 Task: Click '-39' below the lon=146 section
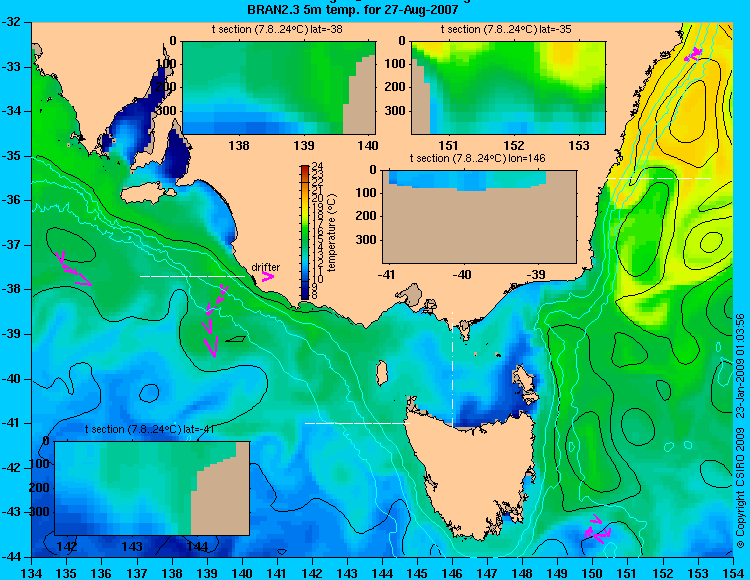[536, 274]
